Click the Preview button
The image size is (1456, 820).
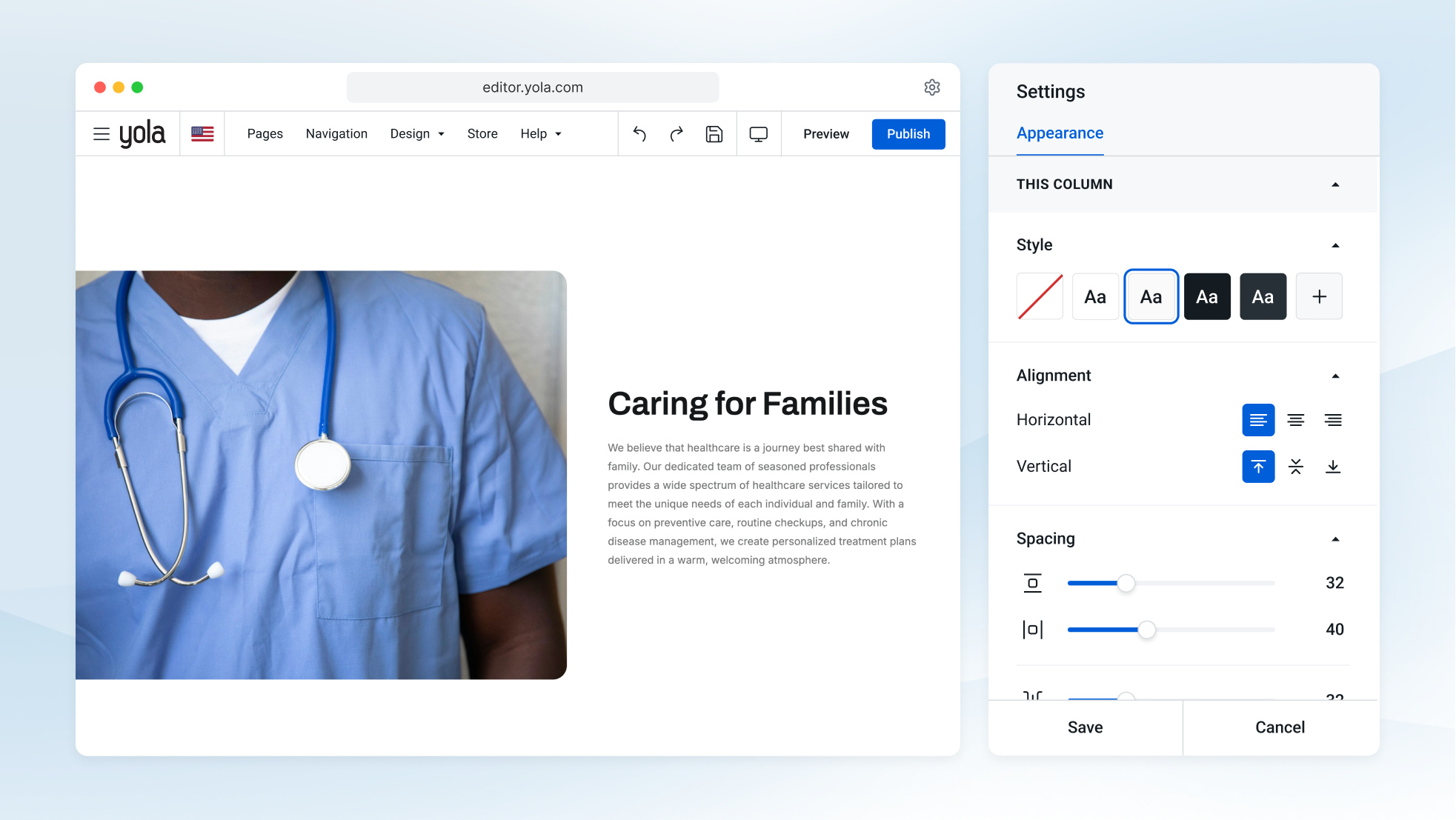(826, 134)
